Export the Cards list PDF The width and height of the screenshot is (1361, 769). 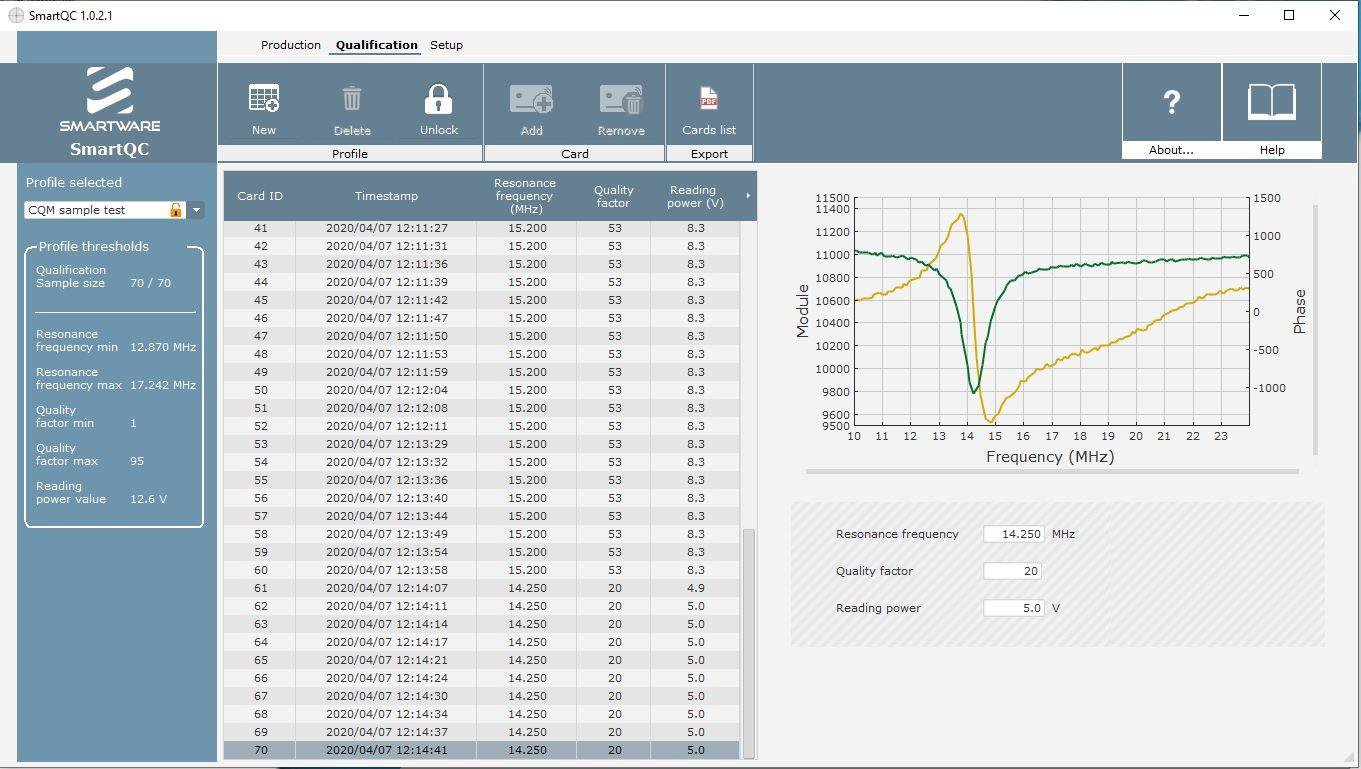709,100
